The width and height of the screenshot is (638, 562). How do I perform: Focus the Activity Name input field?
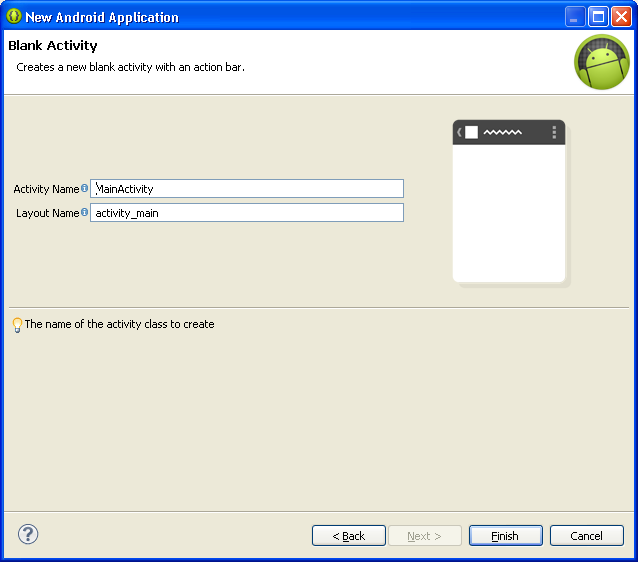click(247, 189)
